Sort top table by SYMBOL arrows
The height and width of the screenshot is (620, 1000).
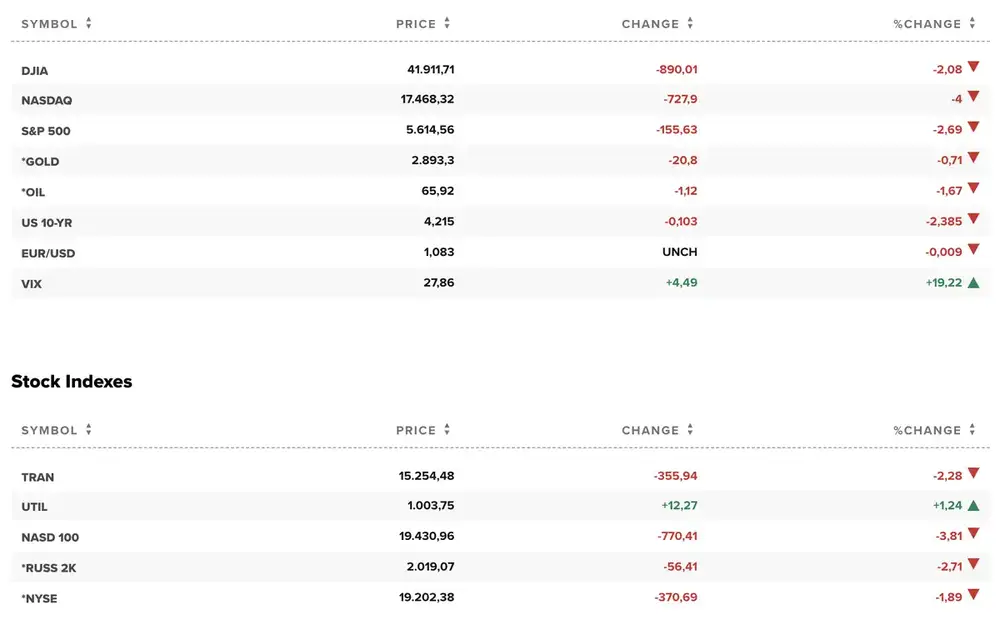[89, 23]
